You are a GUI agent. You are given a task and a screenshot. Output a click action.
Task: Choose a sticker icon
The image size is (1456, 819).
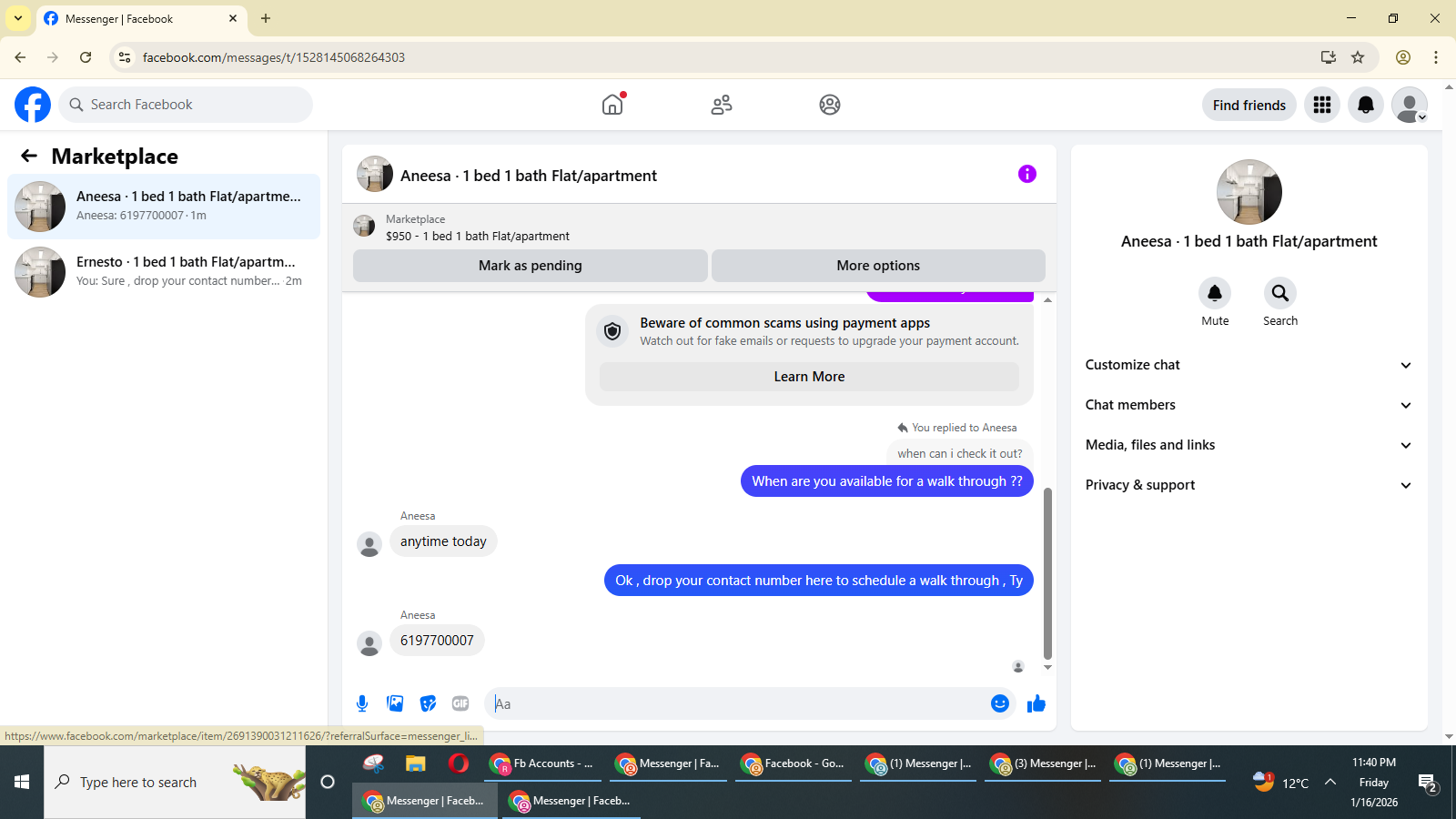428,703
